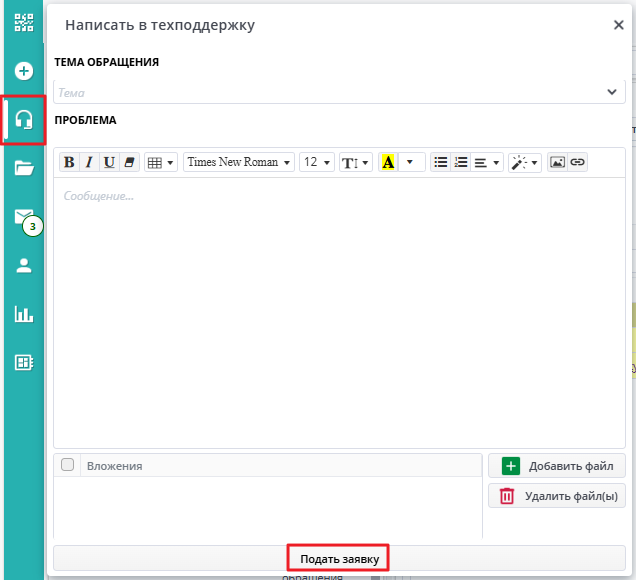
Task: Click the insert picture icon
Action: [557, 162]
